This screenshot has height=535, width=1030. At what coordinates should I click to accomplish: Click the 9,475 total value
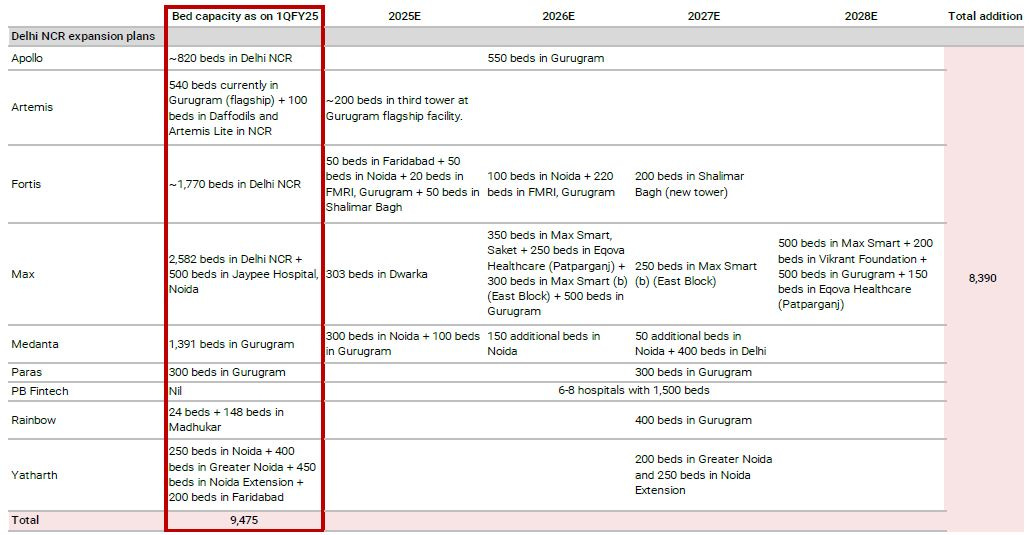[244, 520]
